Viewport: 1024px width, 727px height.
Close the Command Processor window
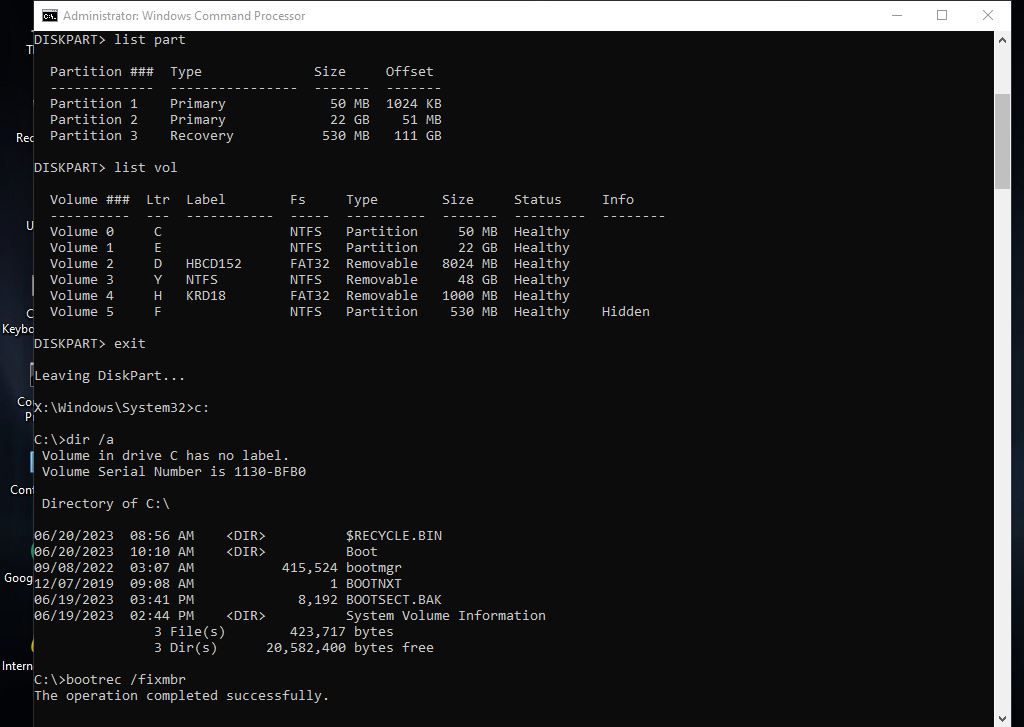click(x=988, y=15)
